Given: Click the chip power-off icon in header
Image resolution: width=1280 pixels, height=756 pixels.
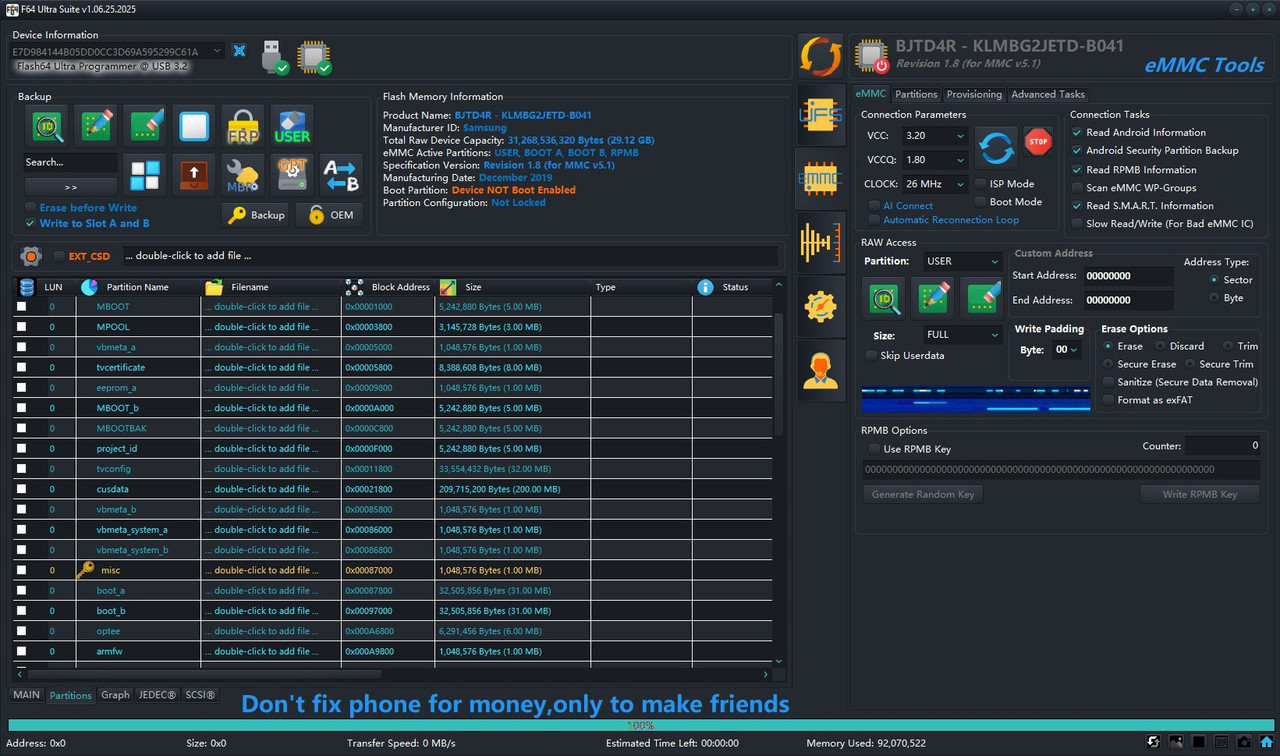Looking at the screenshot, I should point(871,57).
